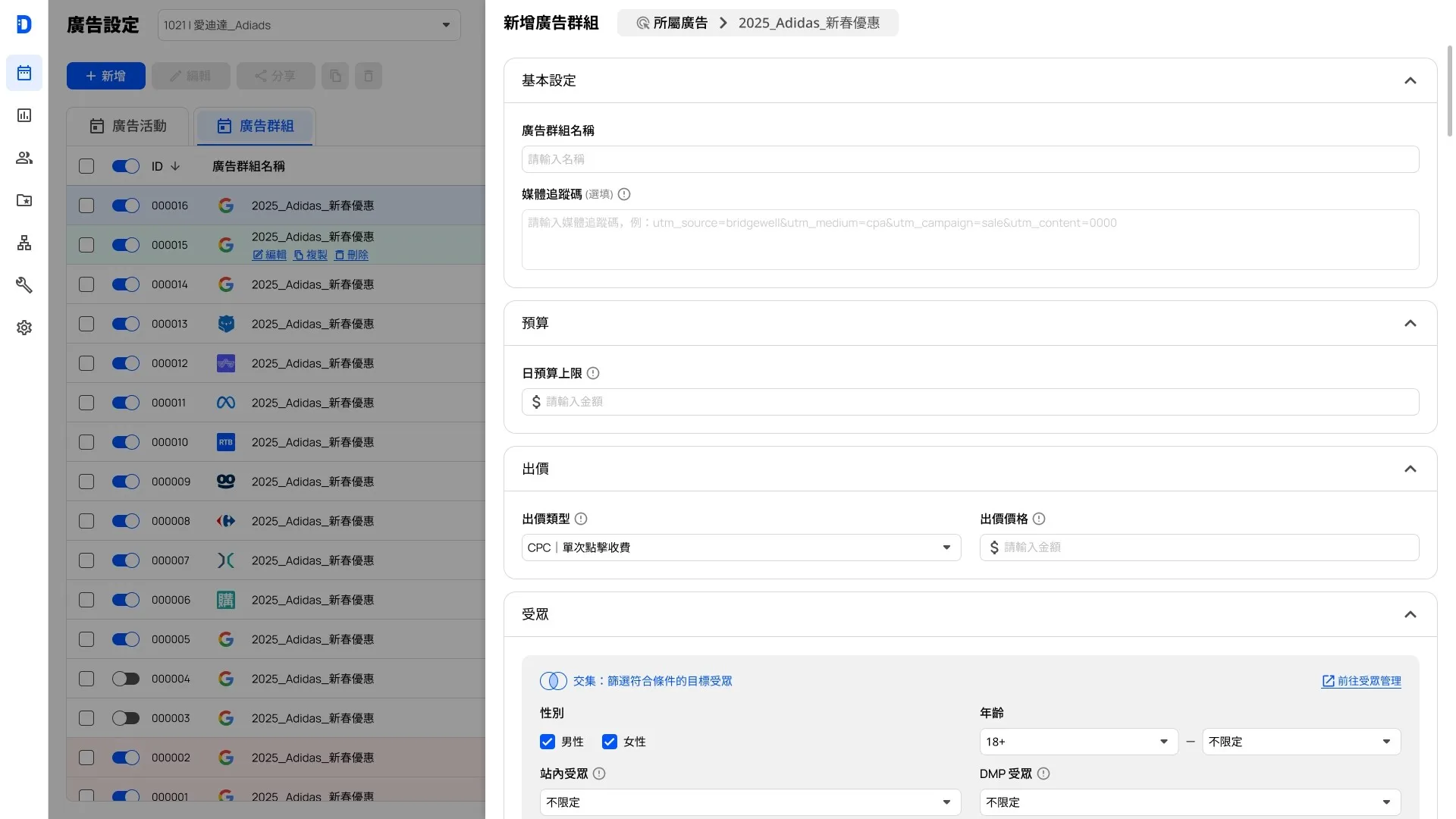1456x819 pixels.
Task: Switch to the 廣告群組 tab
Action: pos(256,126)
